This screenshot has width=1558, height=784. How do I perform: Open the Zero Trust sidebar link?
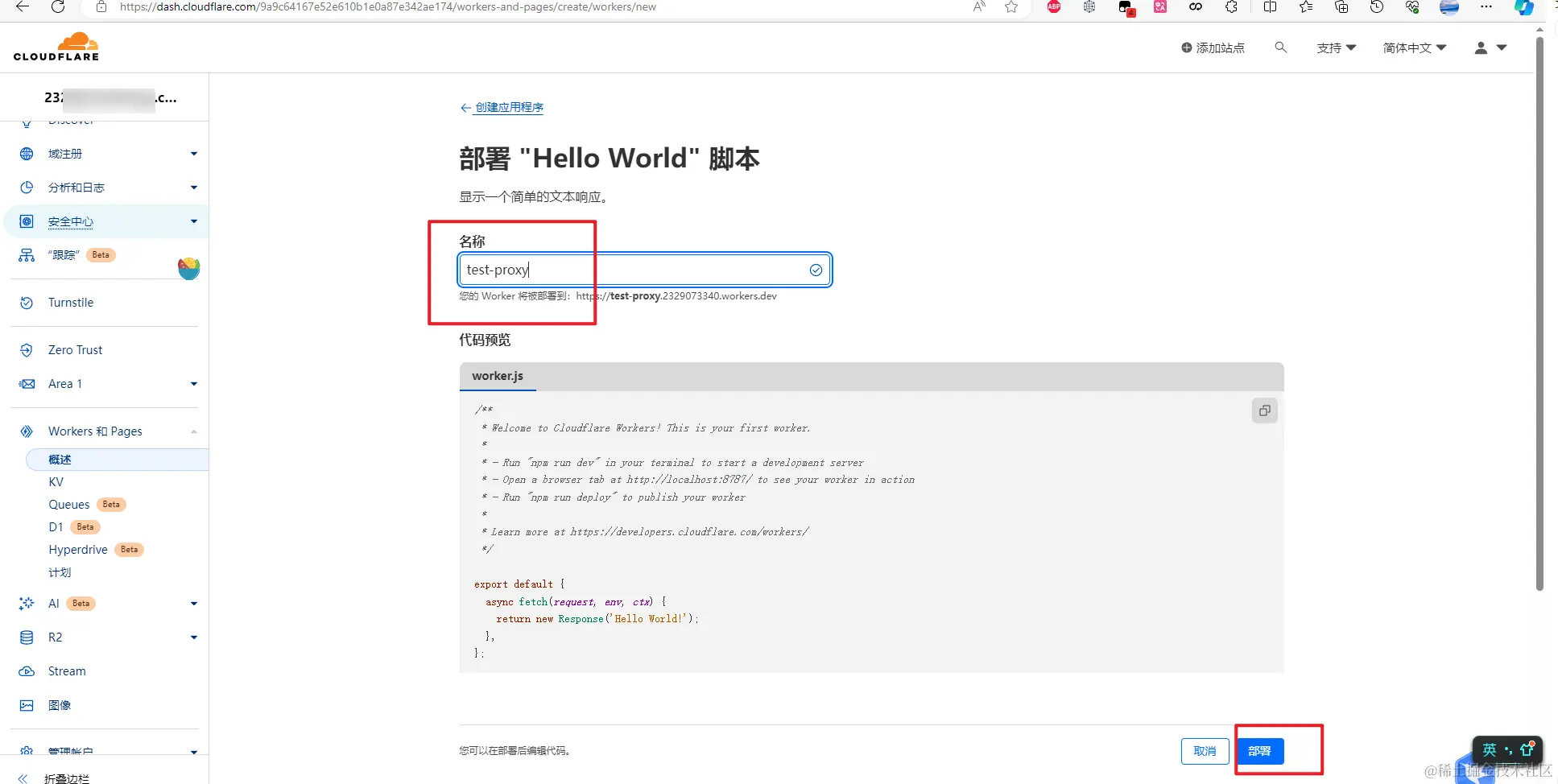(75, 350)
